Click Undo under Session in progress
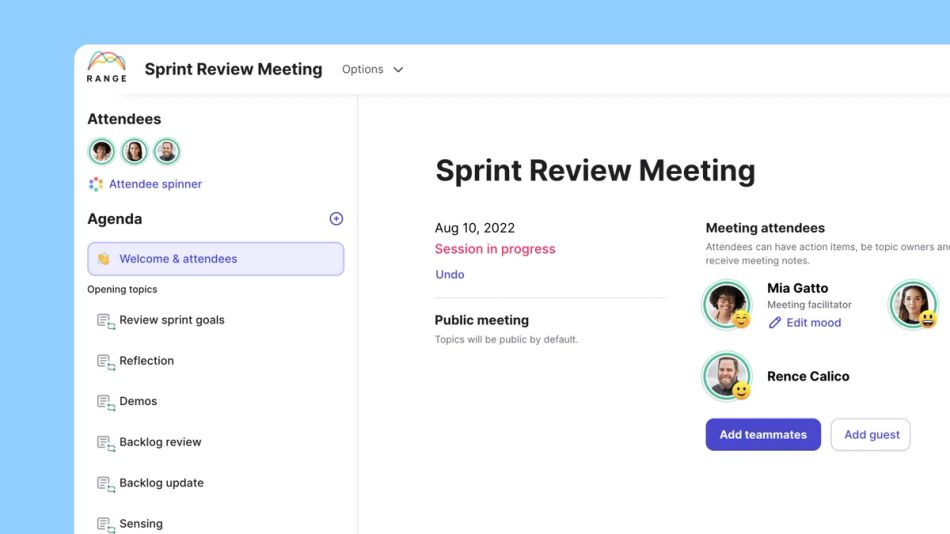The height and width of the screenshot is (534, 950). tap(450, 275)
